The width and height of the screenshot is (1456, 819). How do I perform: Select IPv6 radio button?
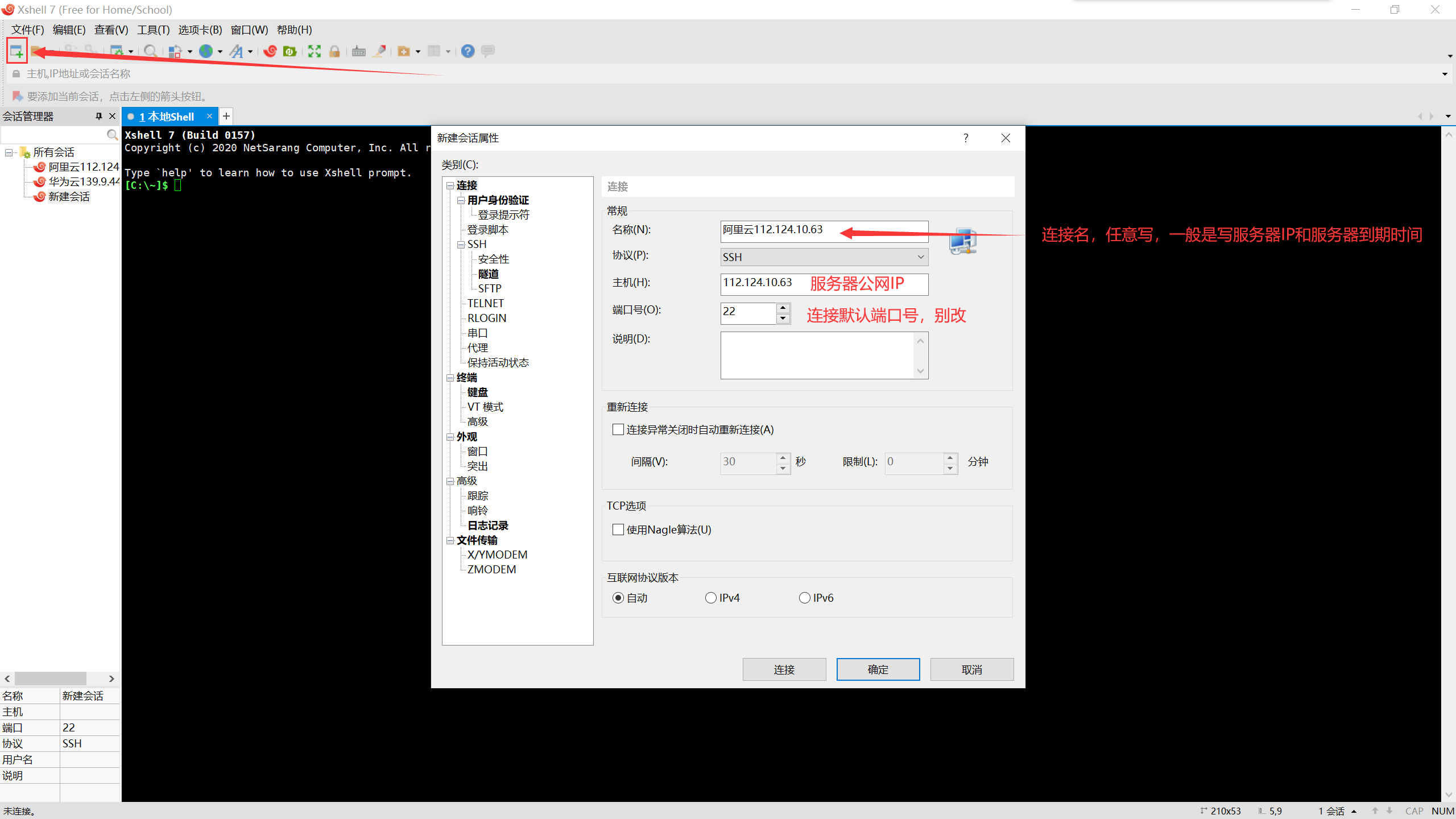pyautogui.click(x=805, y=598)
